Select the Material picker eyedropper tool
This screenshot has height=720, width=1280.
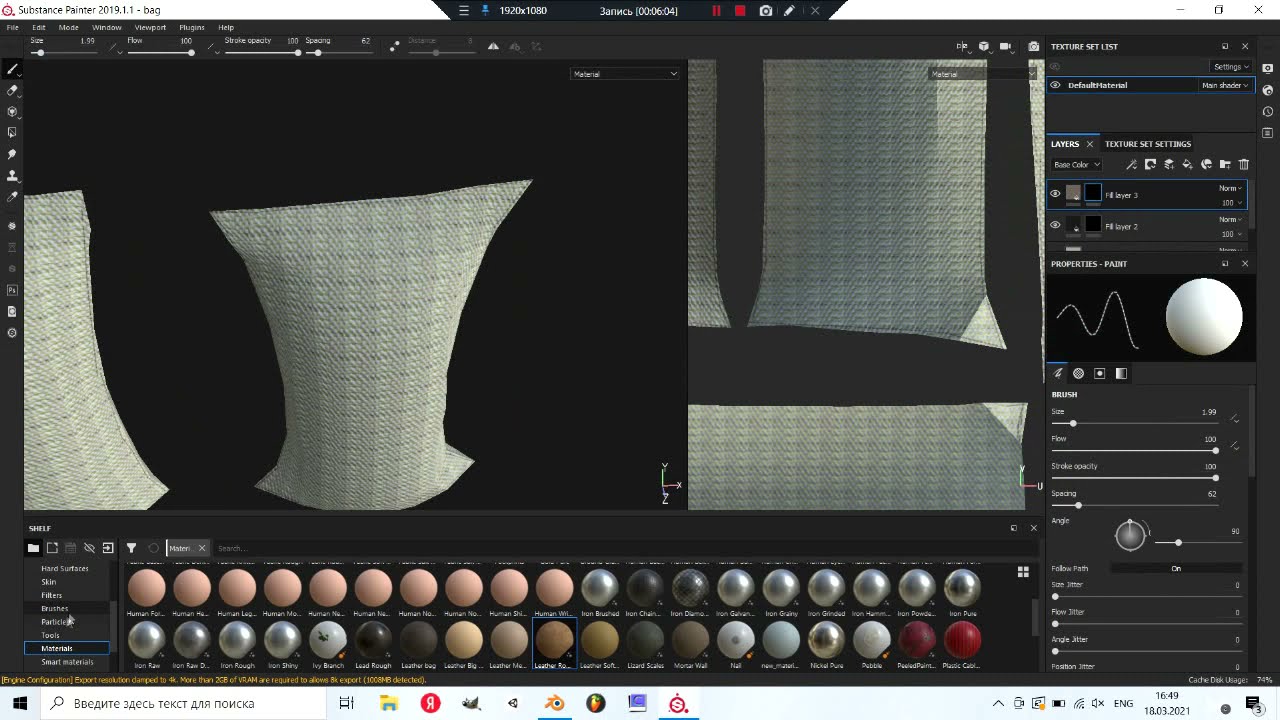pyautogui.click(x=12, y=197)
